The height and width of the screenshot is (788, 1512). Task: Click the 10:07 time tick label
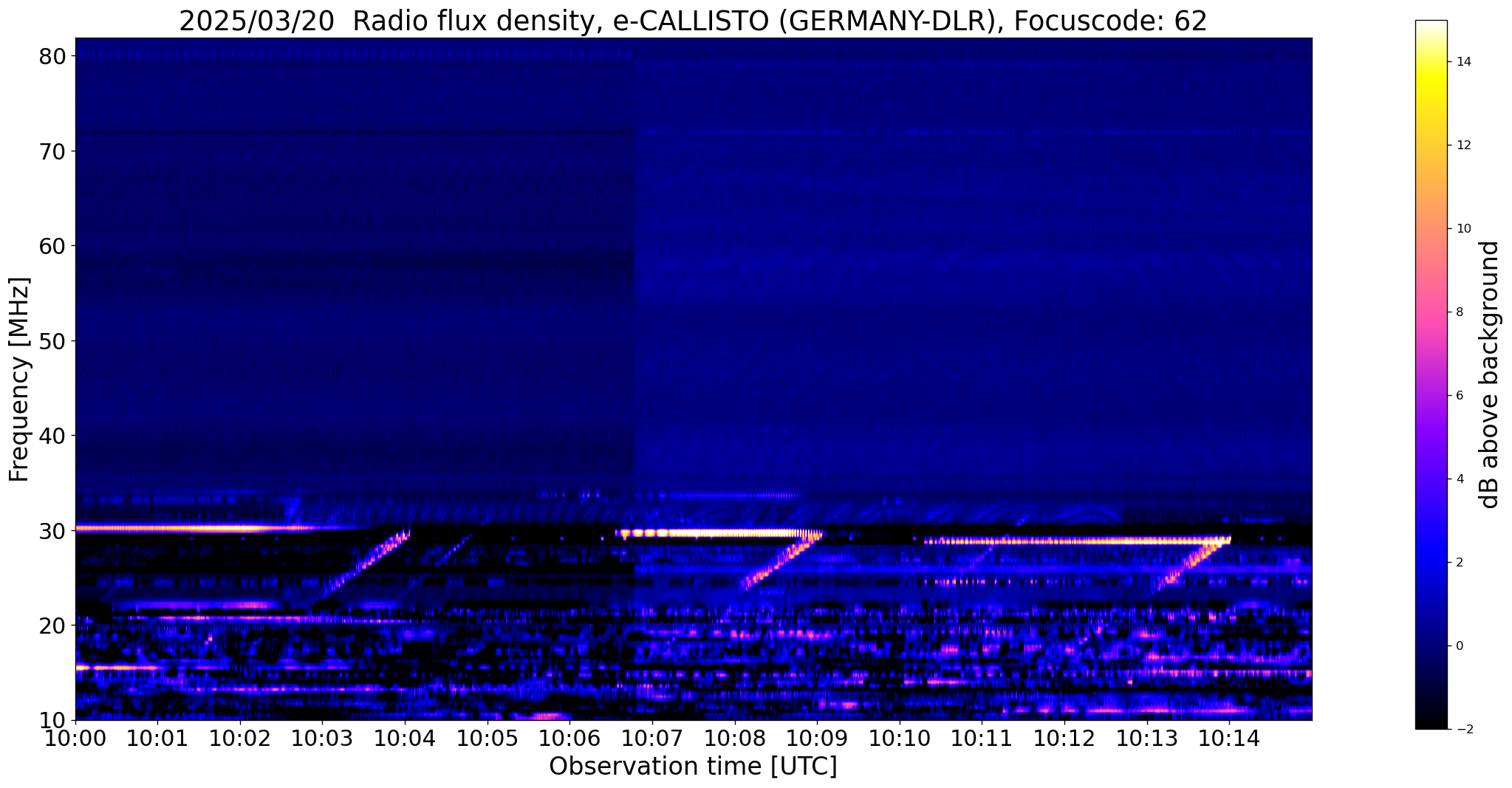[x=652, y=738]
